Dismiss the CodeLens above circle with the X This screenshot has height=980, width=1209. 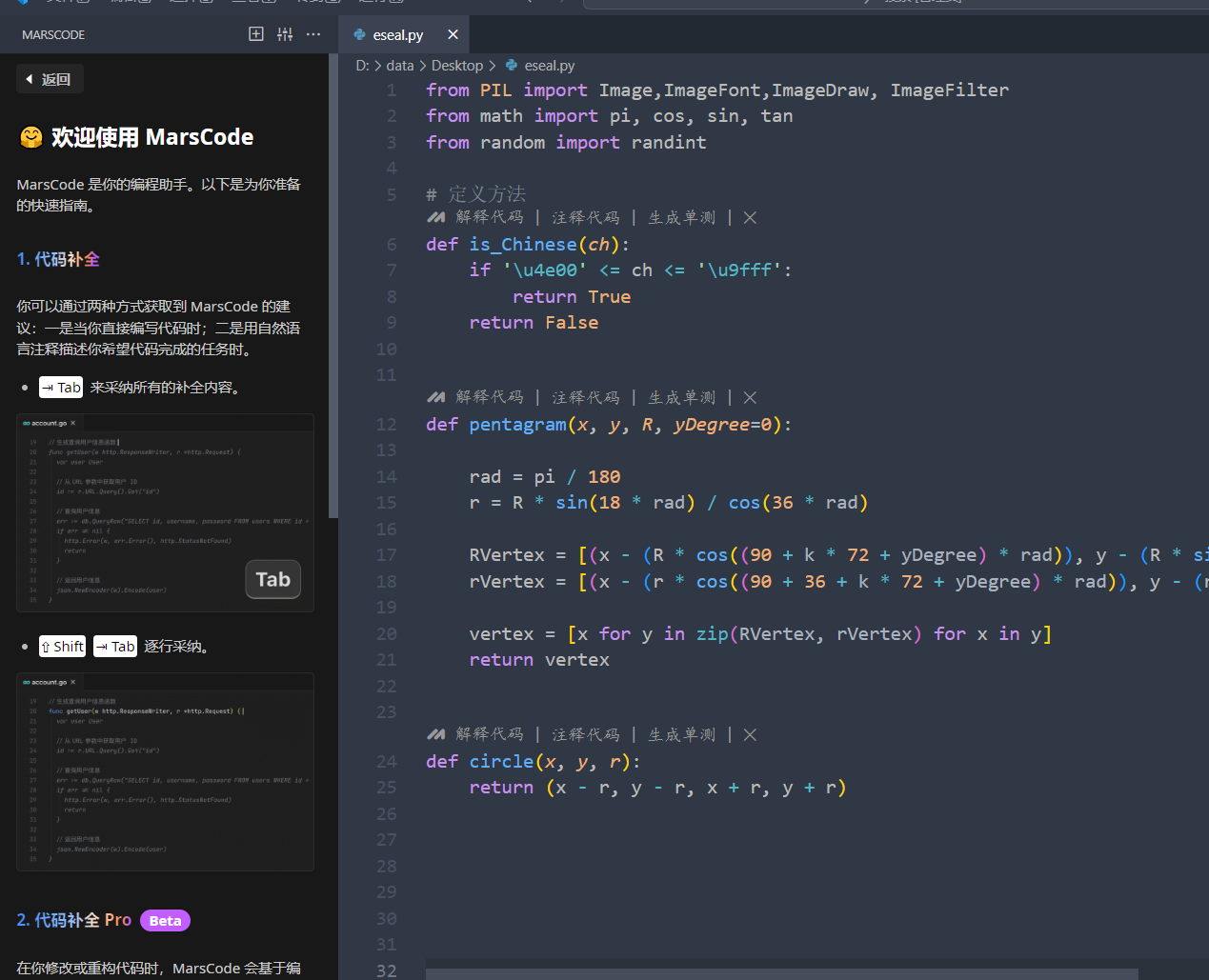749,733
